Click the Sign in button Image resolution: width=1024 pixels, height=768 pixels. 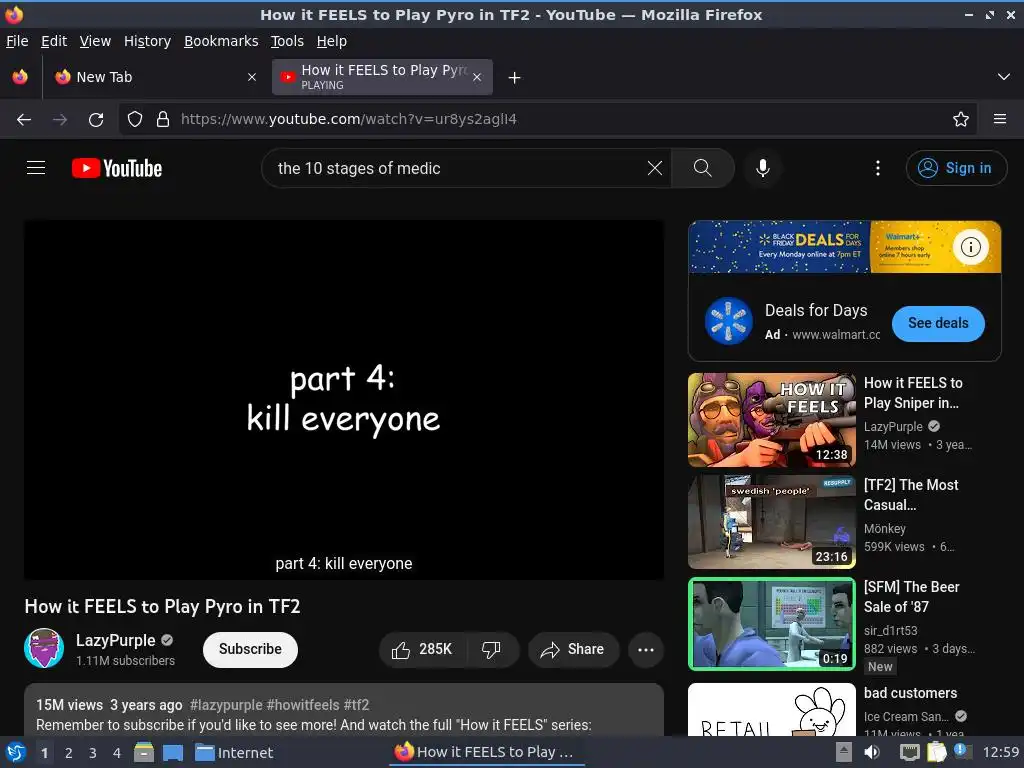coord(956,168)
